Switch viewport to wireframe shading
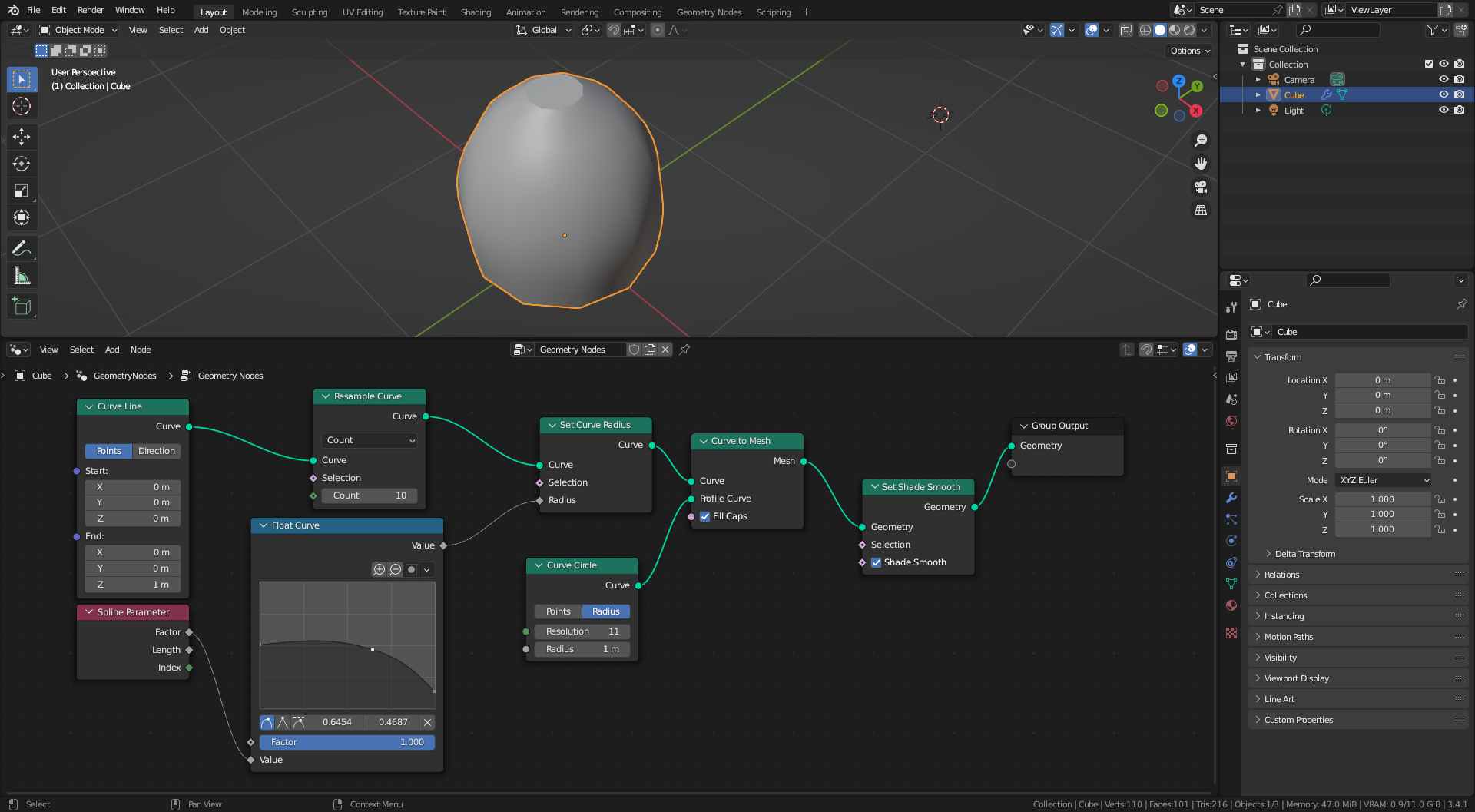 pos(1145,30)
